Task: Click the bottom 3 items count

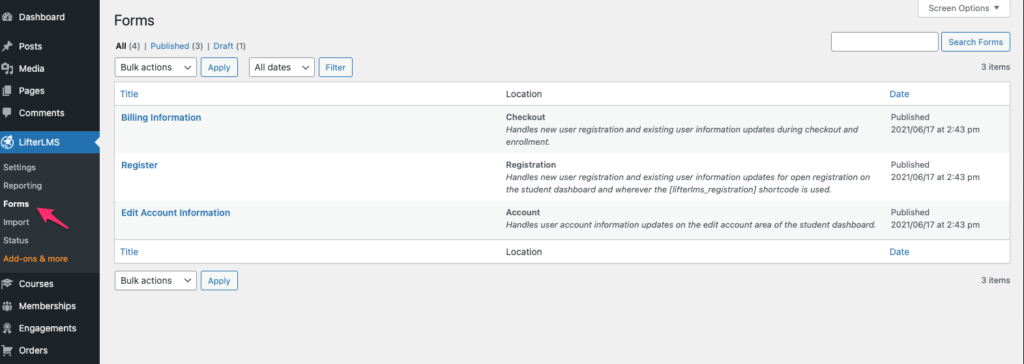Action: tap(995, 280)
